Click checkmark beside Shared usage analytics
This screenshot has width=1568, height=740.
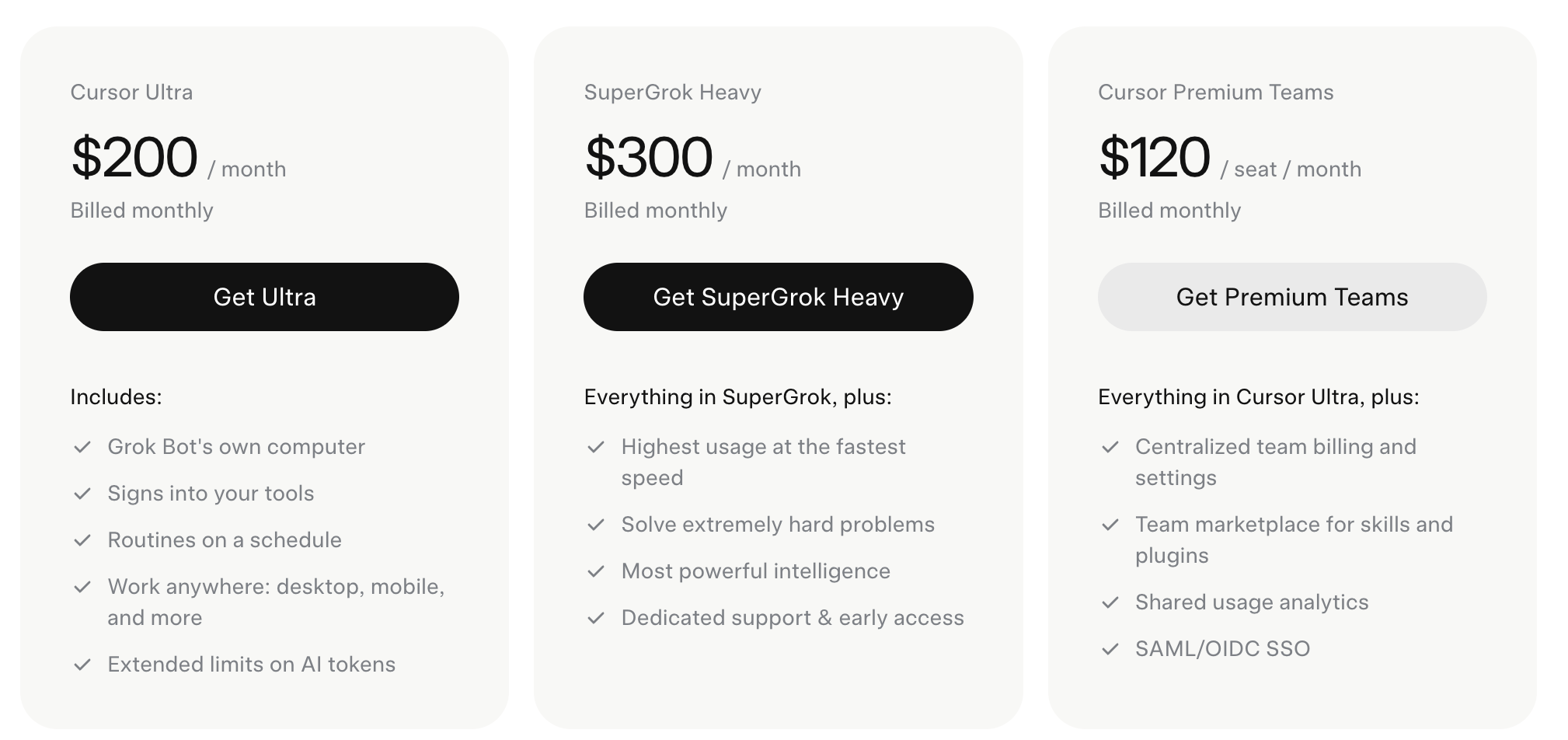pos(1110,602)
